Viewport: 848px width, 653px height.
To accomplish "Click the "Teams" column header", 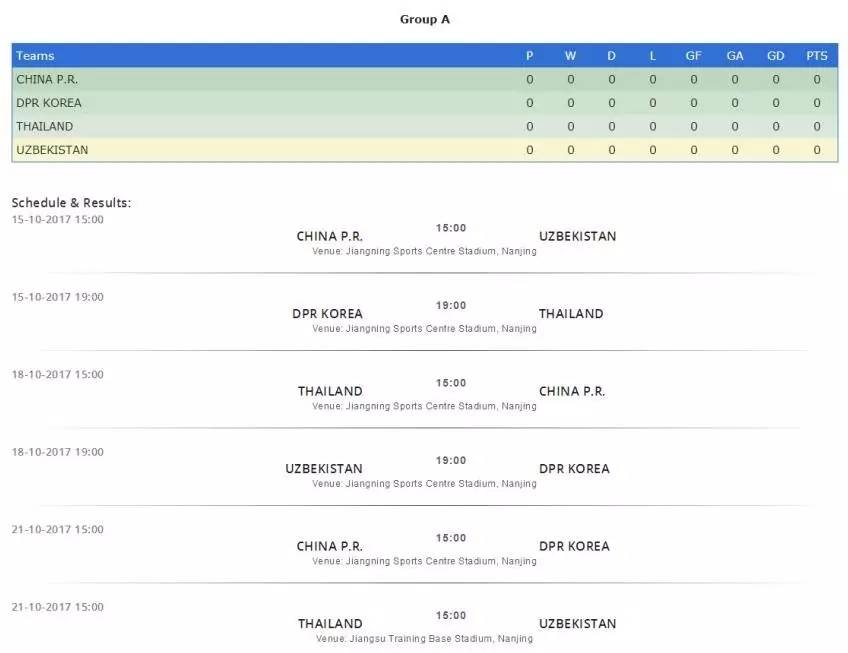I will 35,56.
